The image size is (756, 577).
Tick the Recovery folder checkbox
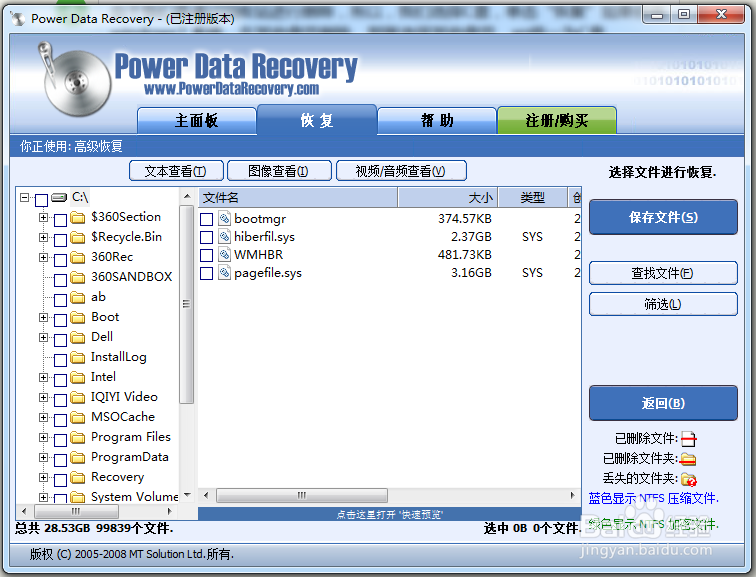pos(60,480)
